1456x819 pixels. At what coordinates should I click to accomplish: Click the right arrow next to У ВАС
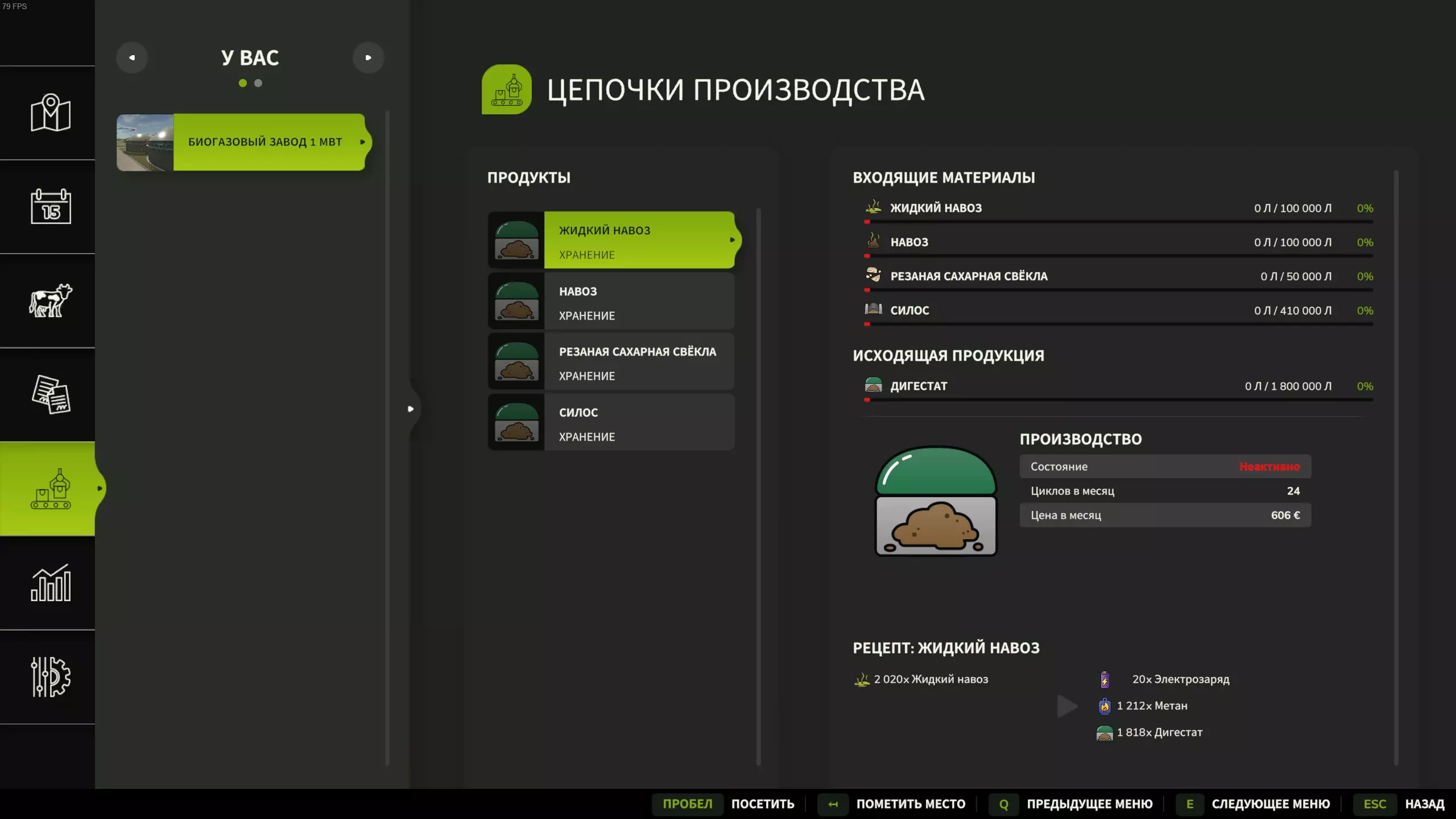coord(368,57)
